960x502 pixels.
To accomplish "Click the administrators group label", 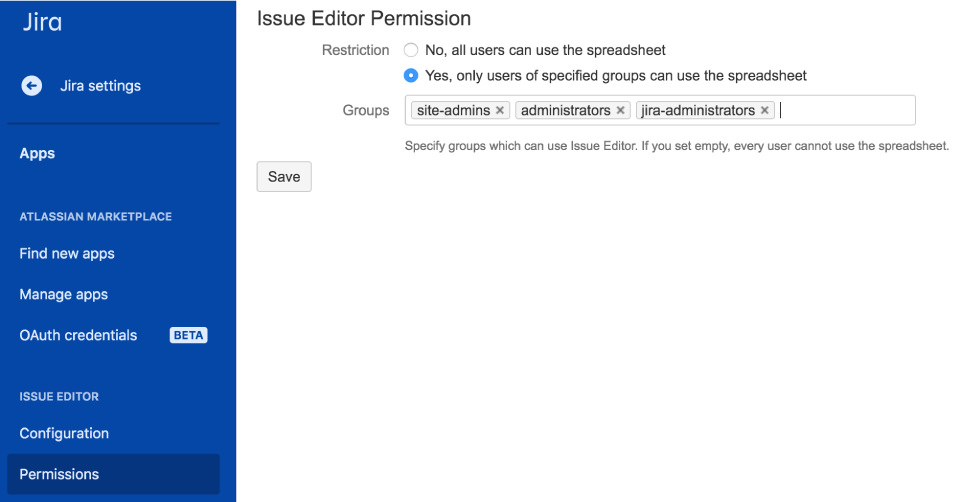I will pyautogui.click(x=566, y=110).
